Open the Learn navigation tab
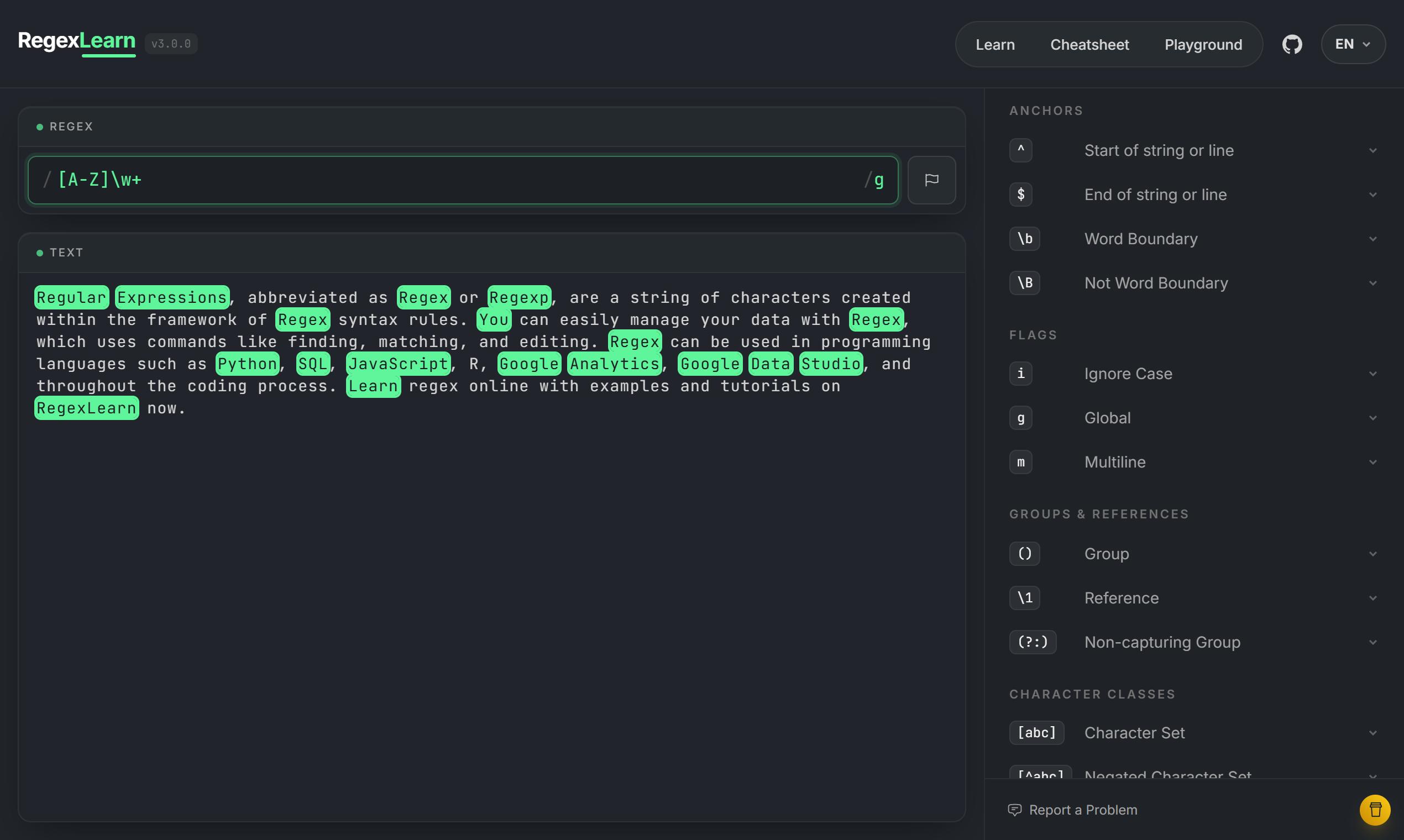Viewport: 1404px width, 840px height. point(995,45)
